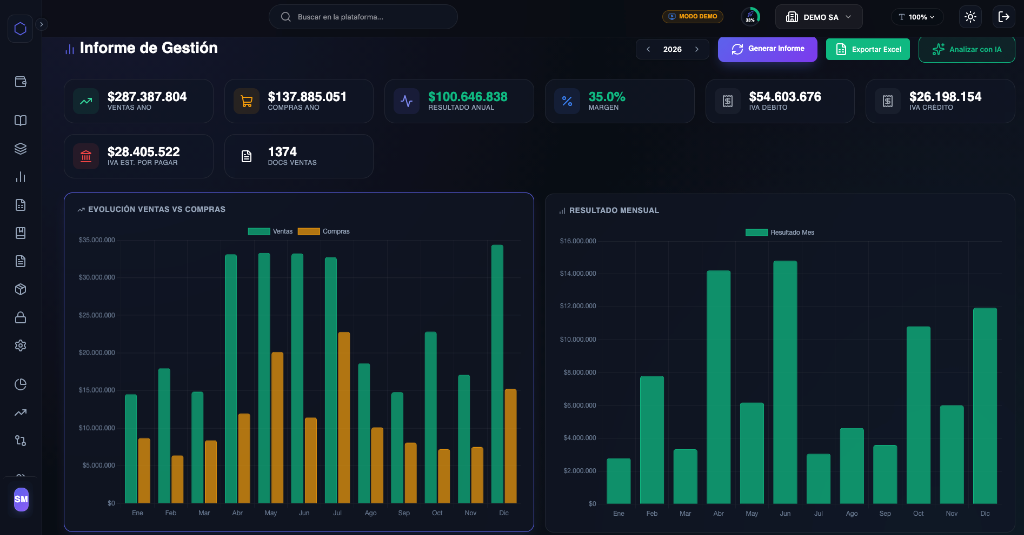Click the Exportar Excel button

coord(867,49)
